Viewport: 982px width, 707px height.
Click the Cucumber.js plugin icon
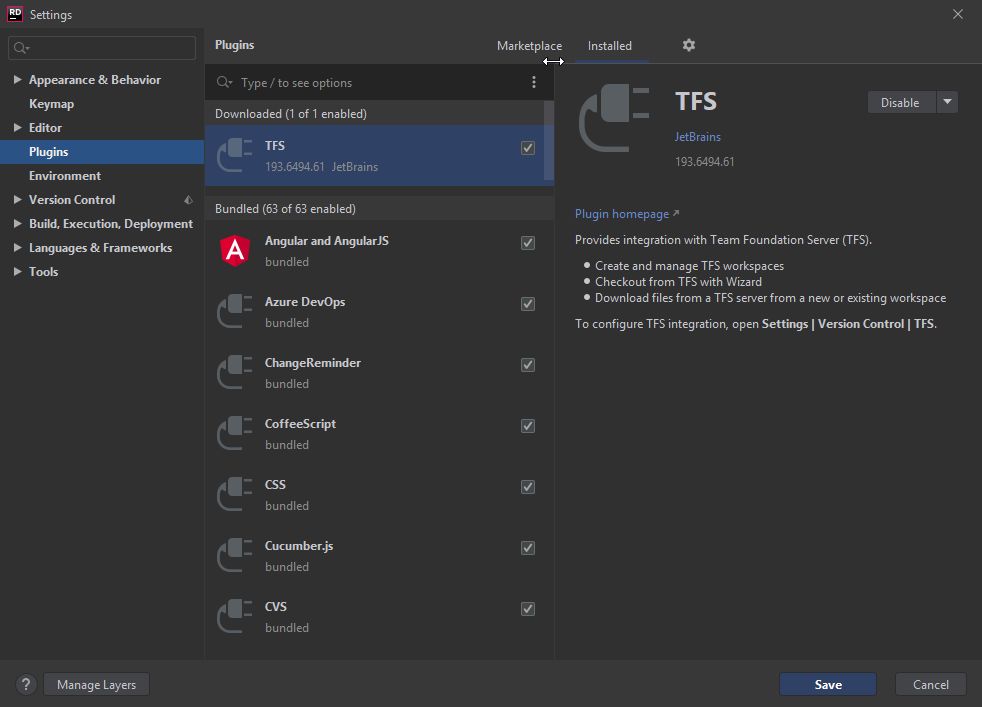coord(234,555)
